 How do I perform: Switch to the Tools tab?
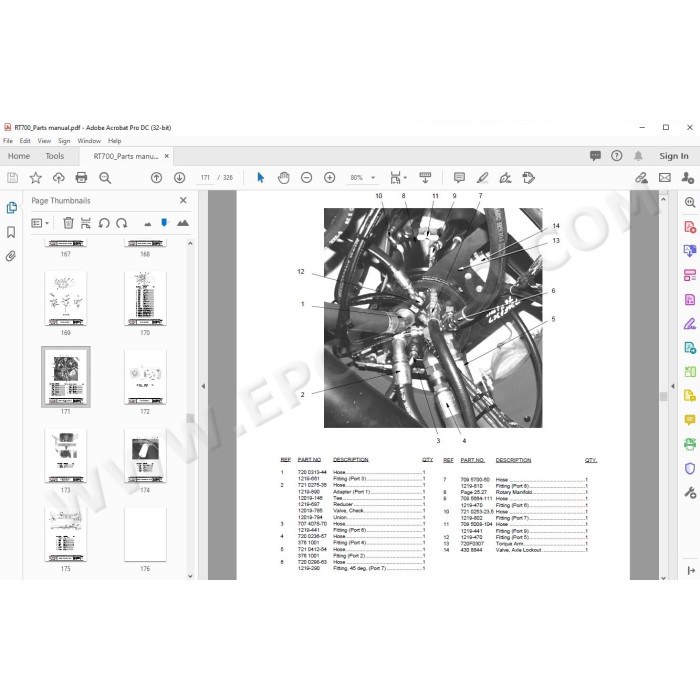pos(54,156)
